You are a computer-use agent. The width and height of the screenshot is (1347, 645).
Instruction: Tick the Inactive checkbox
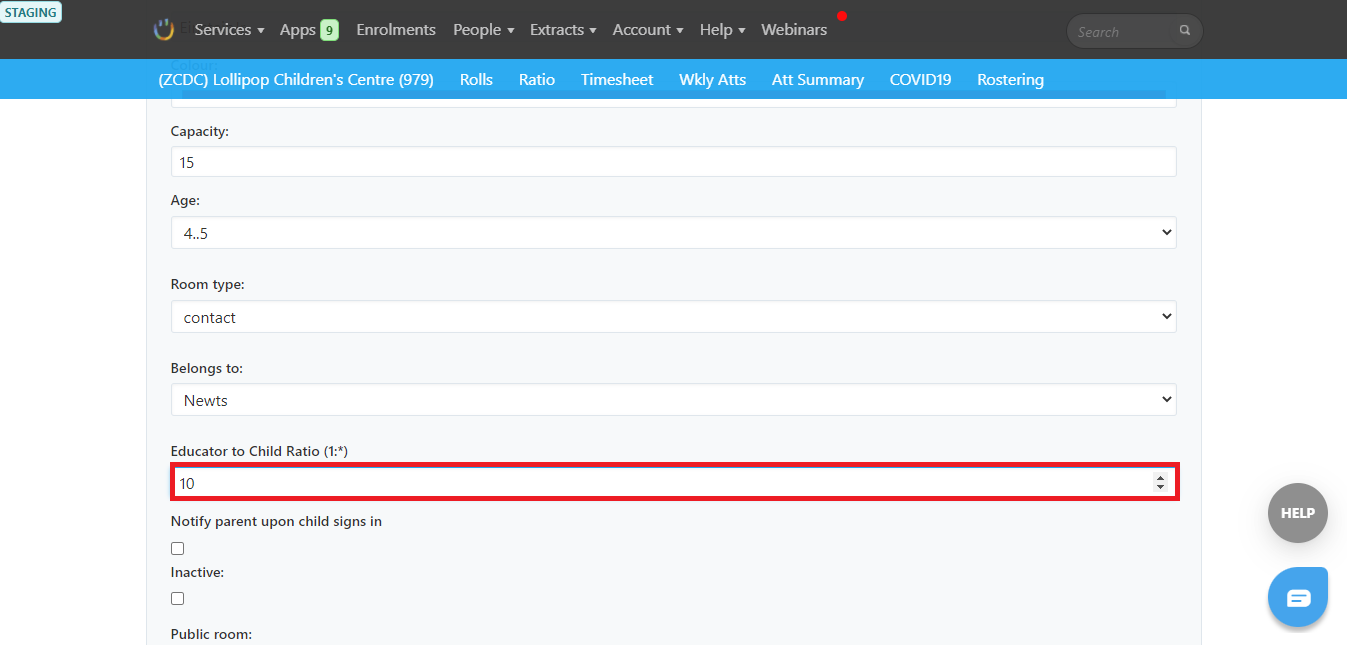click(x=177, y=598)
